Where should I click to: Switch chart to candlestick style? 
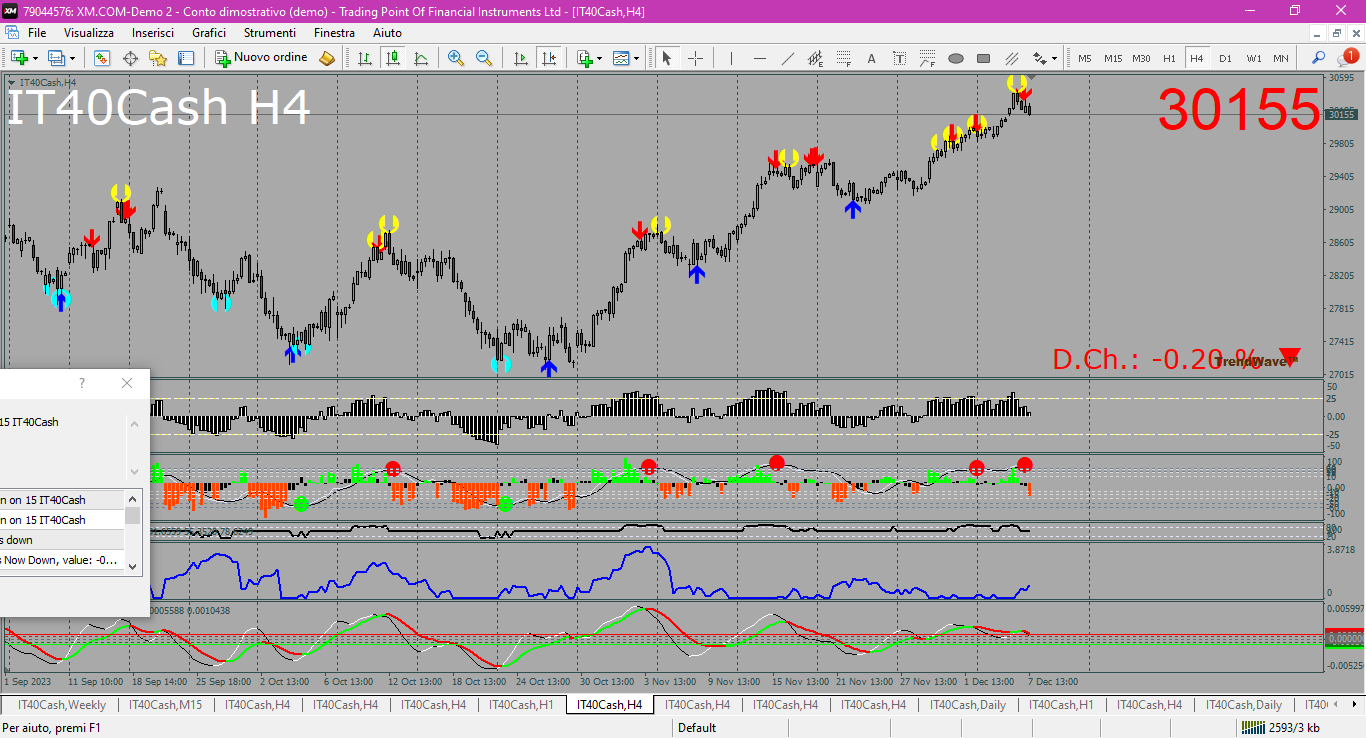coord(393,58)
